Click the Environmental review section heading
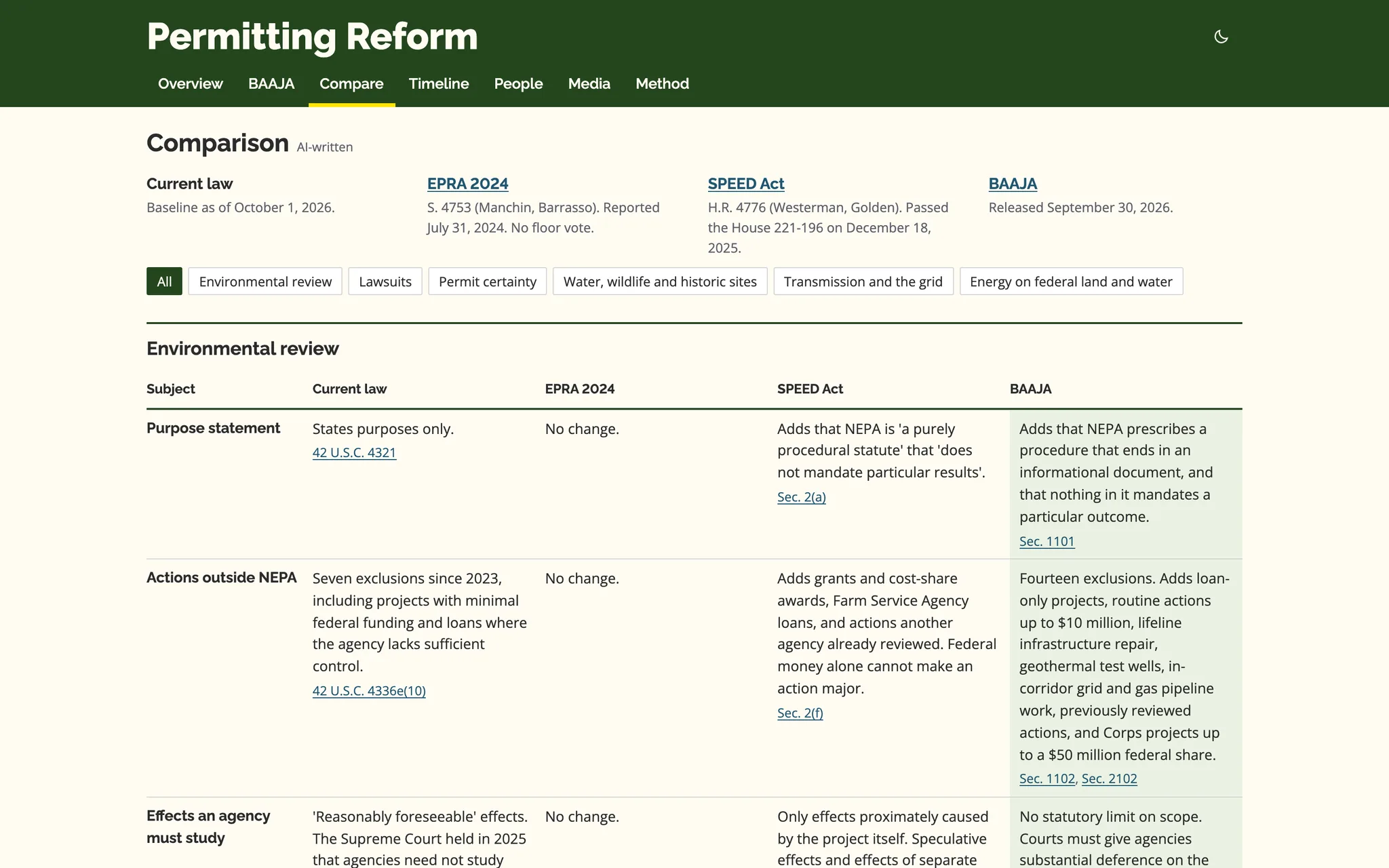 (242, 349)
